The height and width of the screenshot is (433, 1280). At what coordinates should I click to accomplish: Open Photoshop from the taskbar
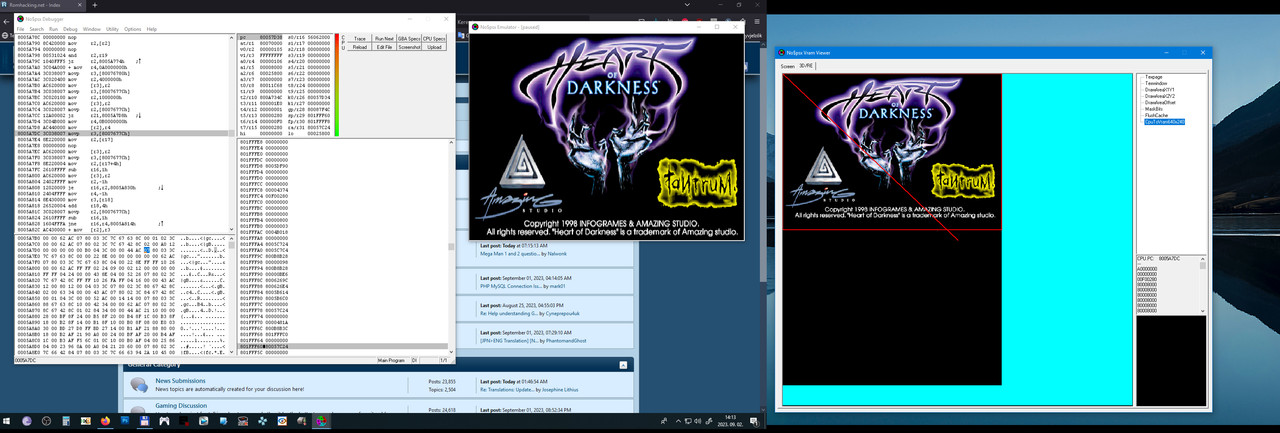point(125,422)
